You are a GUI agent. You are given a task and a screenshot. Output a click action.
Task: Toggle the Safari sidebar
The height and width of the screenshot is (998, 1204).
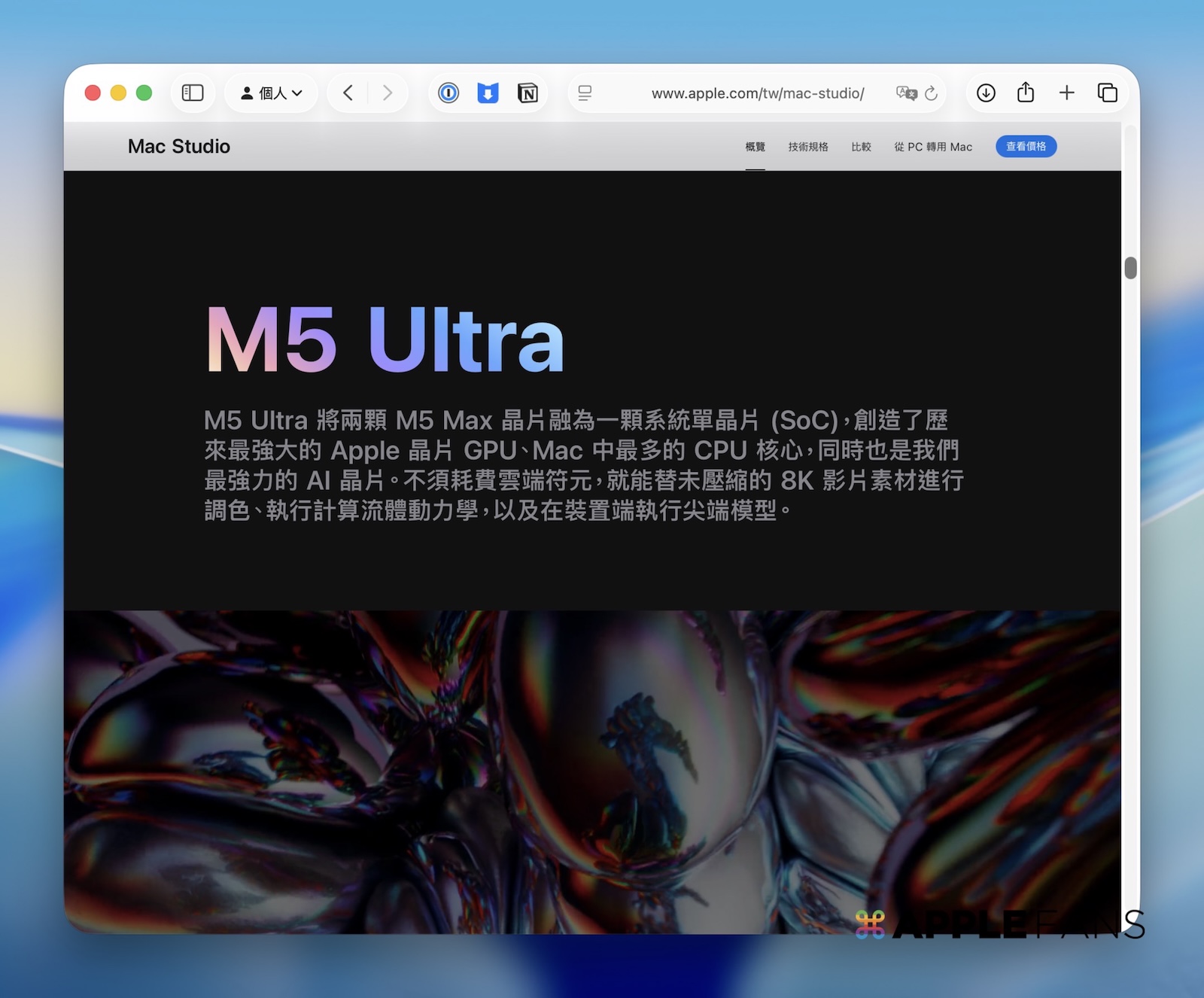[x=193, y=93]
